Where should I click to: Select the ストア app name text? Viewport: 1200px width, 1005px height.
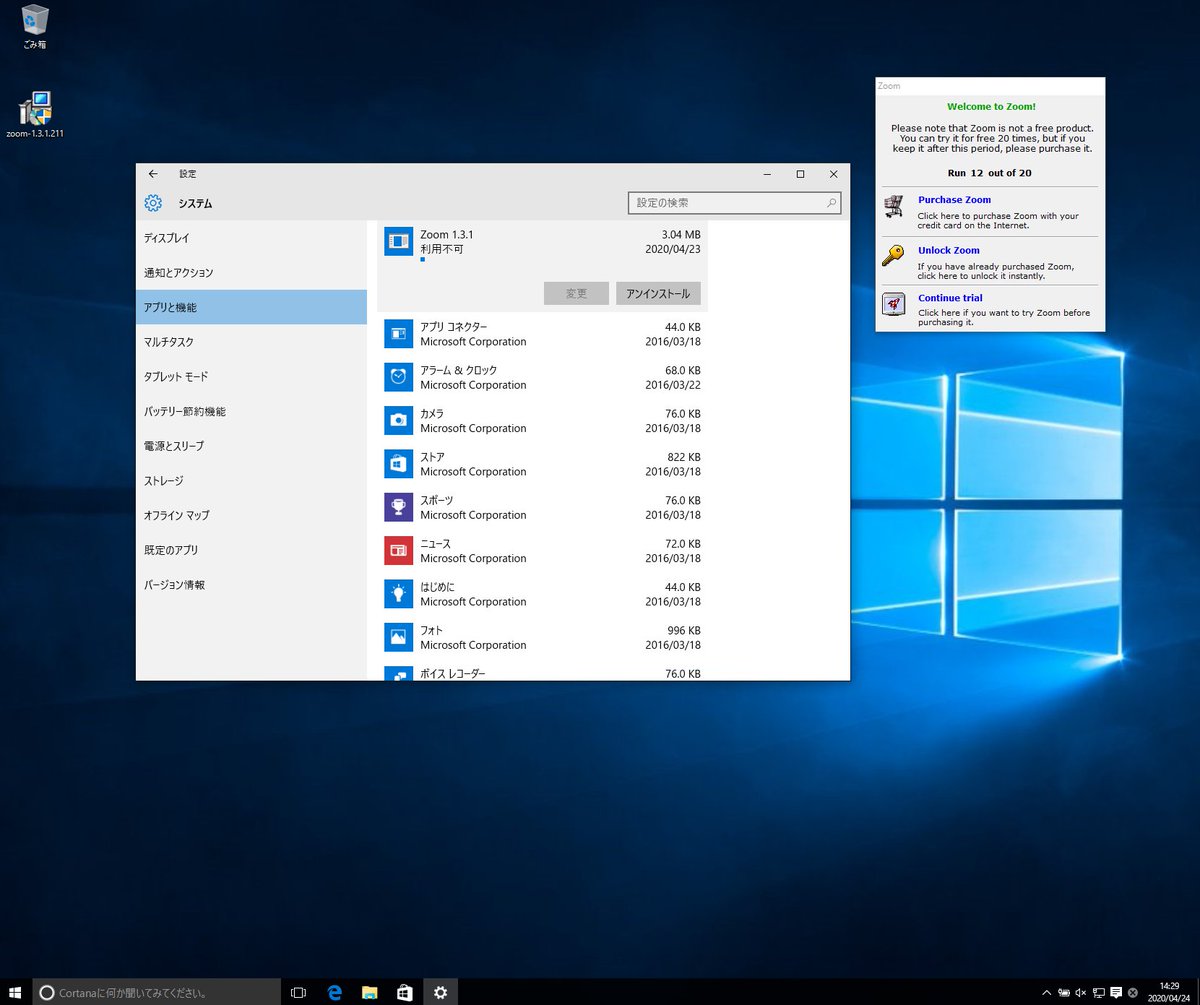432,457
